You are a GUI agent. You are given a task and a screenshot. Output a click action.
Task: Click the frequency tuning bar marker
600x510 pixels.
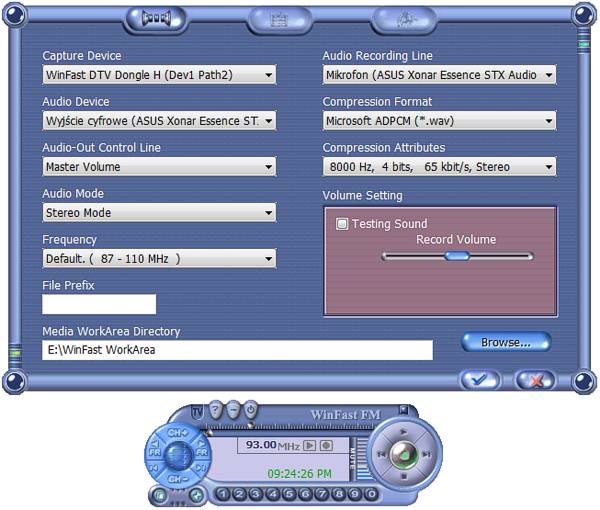coord(250,425)
